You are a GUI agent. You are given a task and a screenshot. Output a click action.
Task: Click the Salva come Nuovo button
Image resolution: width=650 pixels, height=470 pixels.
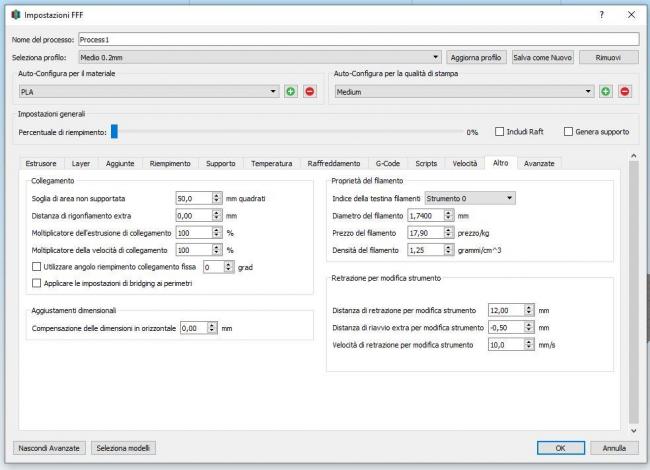click(x=542, y=57)
